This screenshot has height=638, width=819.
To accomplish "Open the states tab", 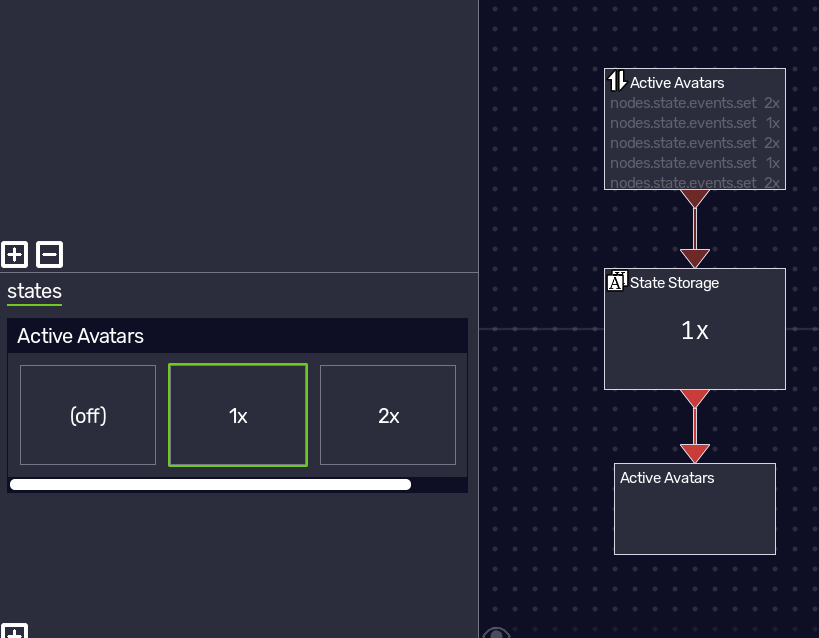I will pos(34,291).
